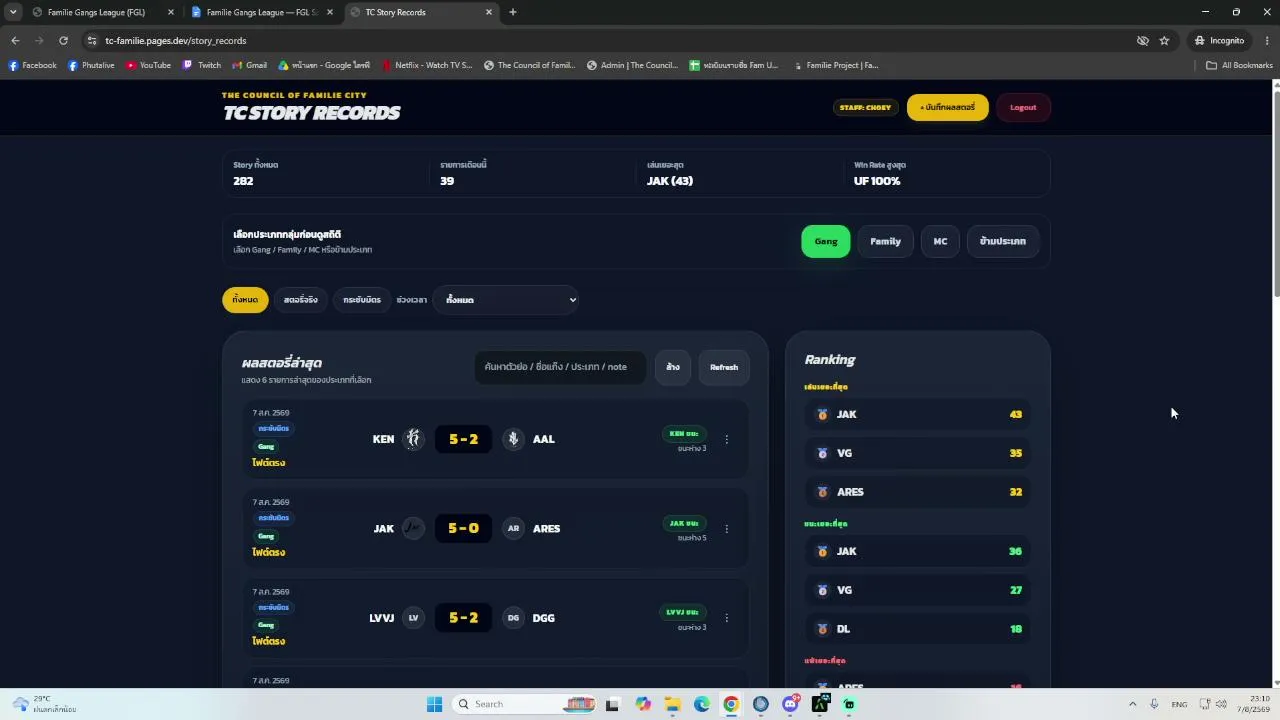Open the Netflix - Watch TV bookmark
Screen dimensions: 1280x720
[426, 65]
